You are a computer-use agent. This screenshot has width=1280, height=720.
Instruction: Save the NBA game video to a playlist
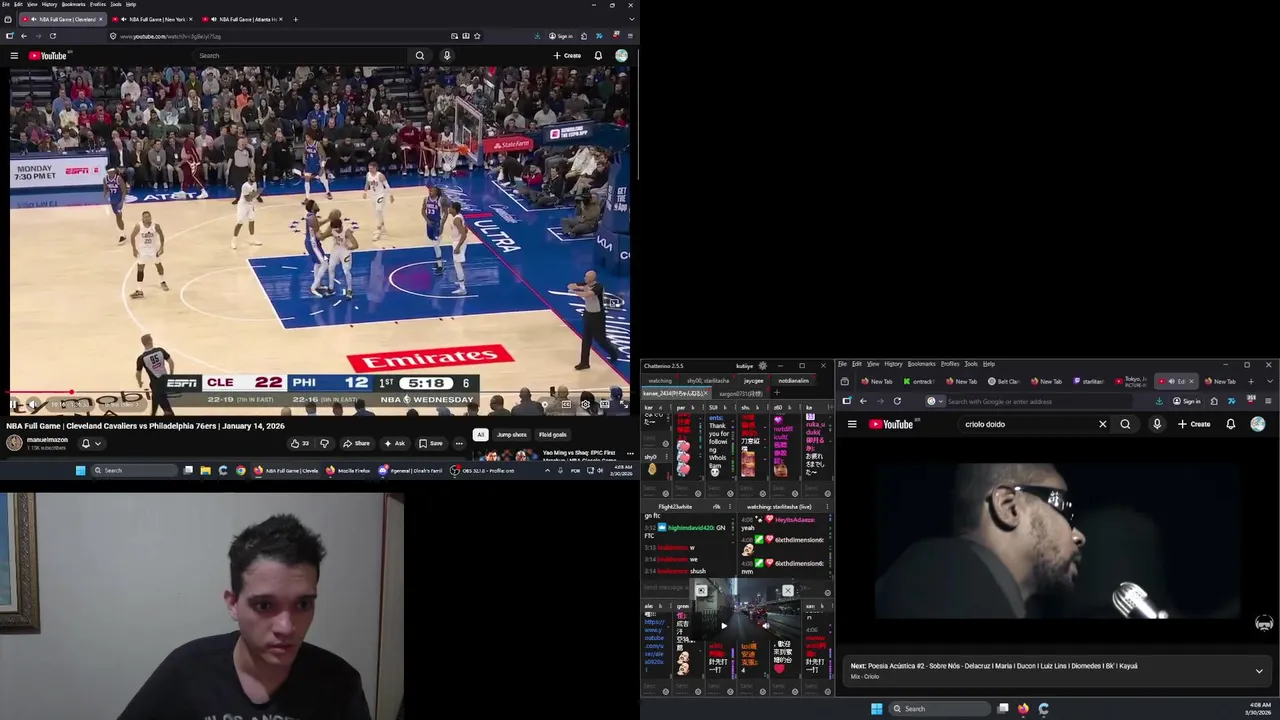pyautogui.click(x=431, y=443)
